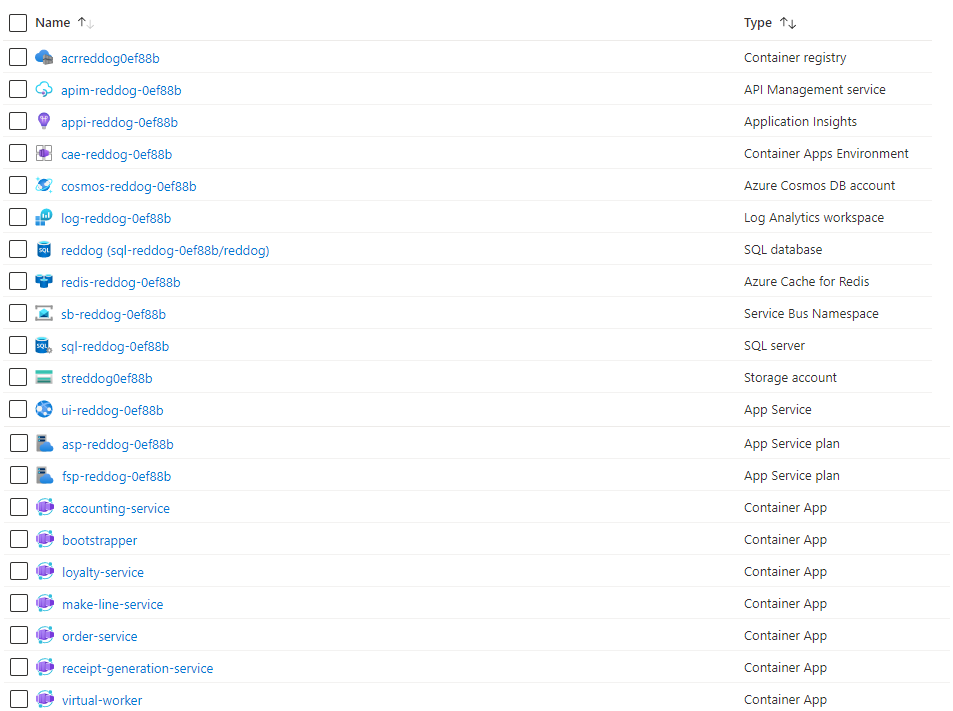This screenshot has height=711, width=953.
Task: Tick the virtual-worker row checkbox
Action: coord(19,699)
